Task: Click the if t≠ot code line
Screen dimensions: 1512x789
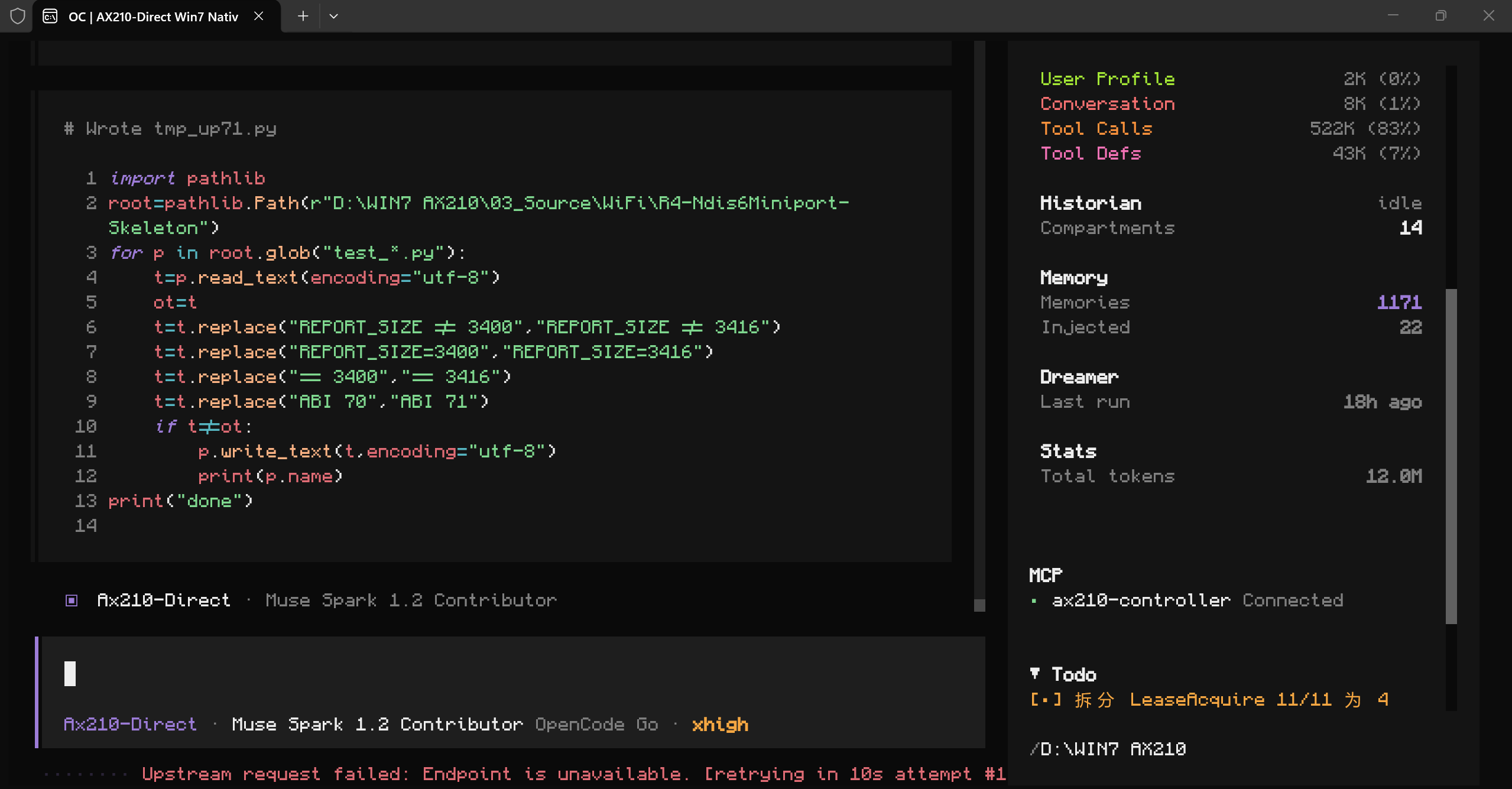Action: [x=203, y=426]
